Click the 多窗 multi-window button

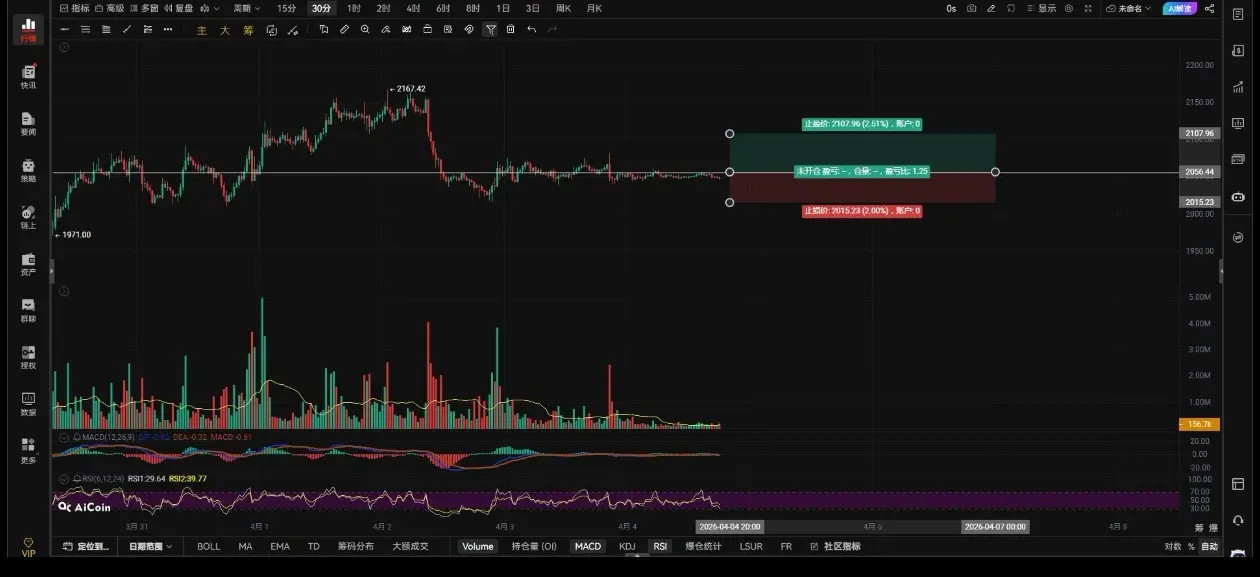click(x=144, y=8)
